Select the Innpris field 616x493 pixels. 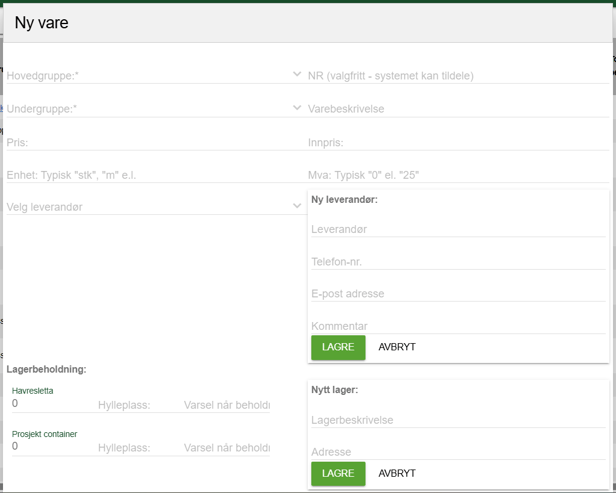pos(456,142)
